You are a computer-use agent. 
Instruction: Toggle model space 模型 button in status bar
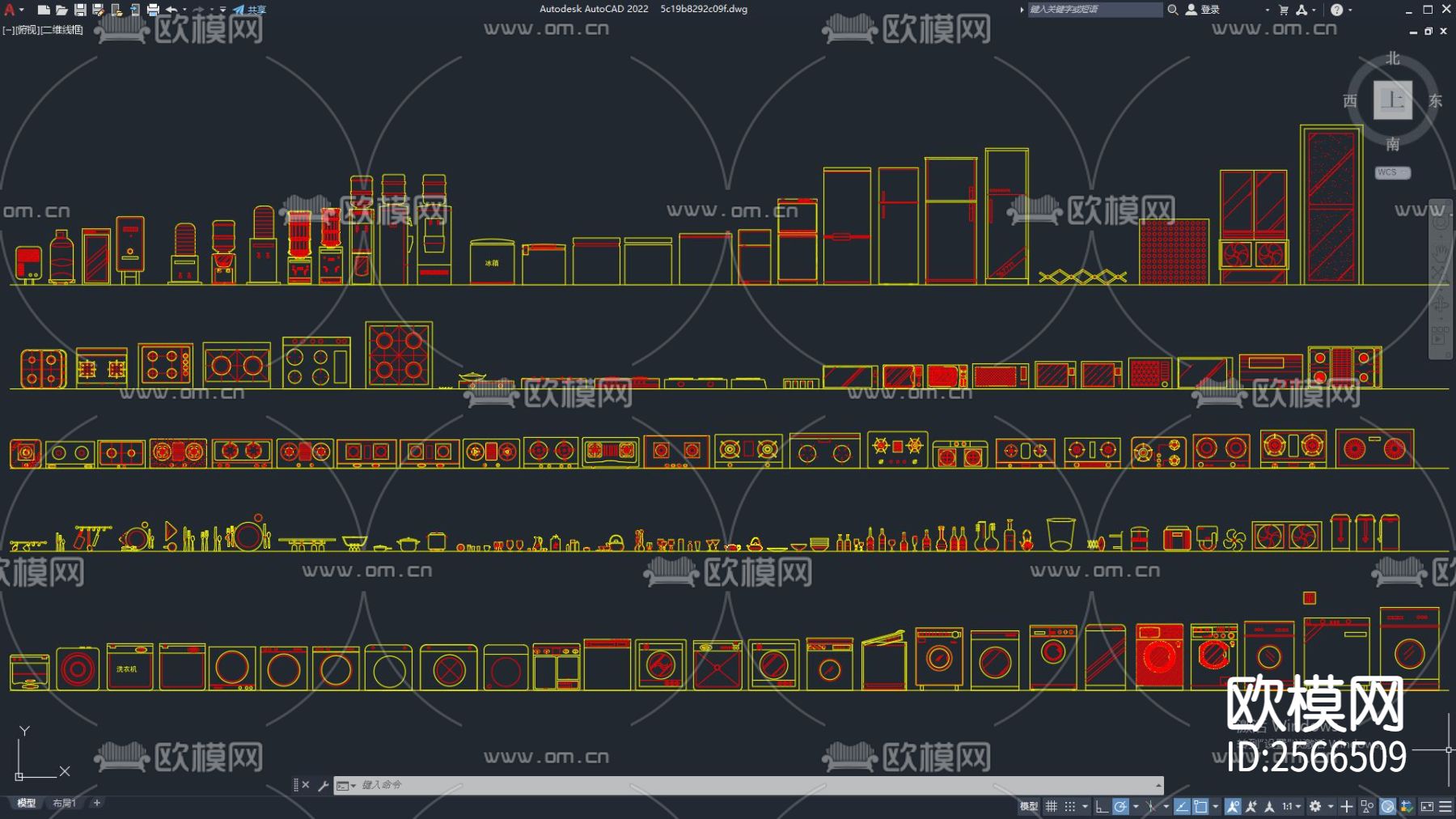click(x=1029, y=806)
